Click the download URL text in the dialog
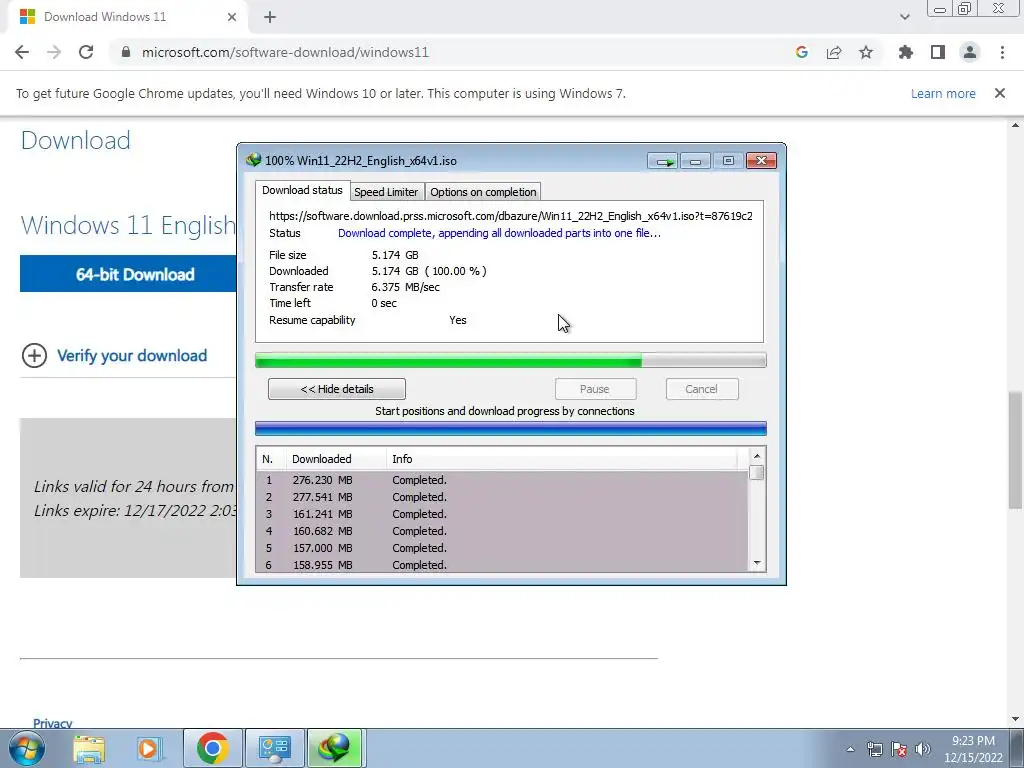 point(511,216)
